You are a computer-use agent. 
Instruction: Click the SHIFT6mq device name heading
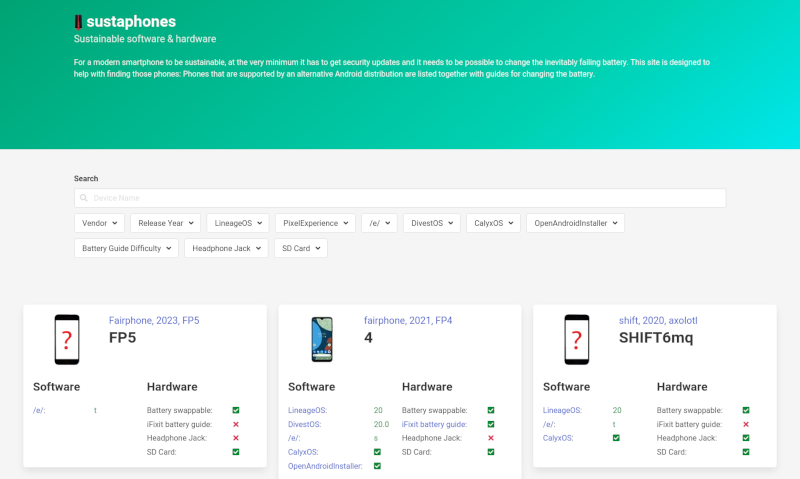(656, 338)
